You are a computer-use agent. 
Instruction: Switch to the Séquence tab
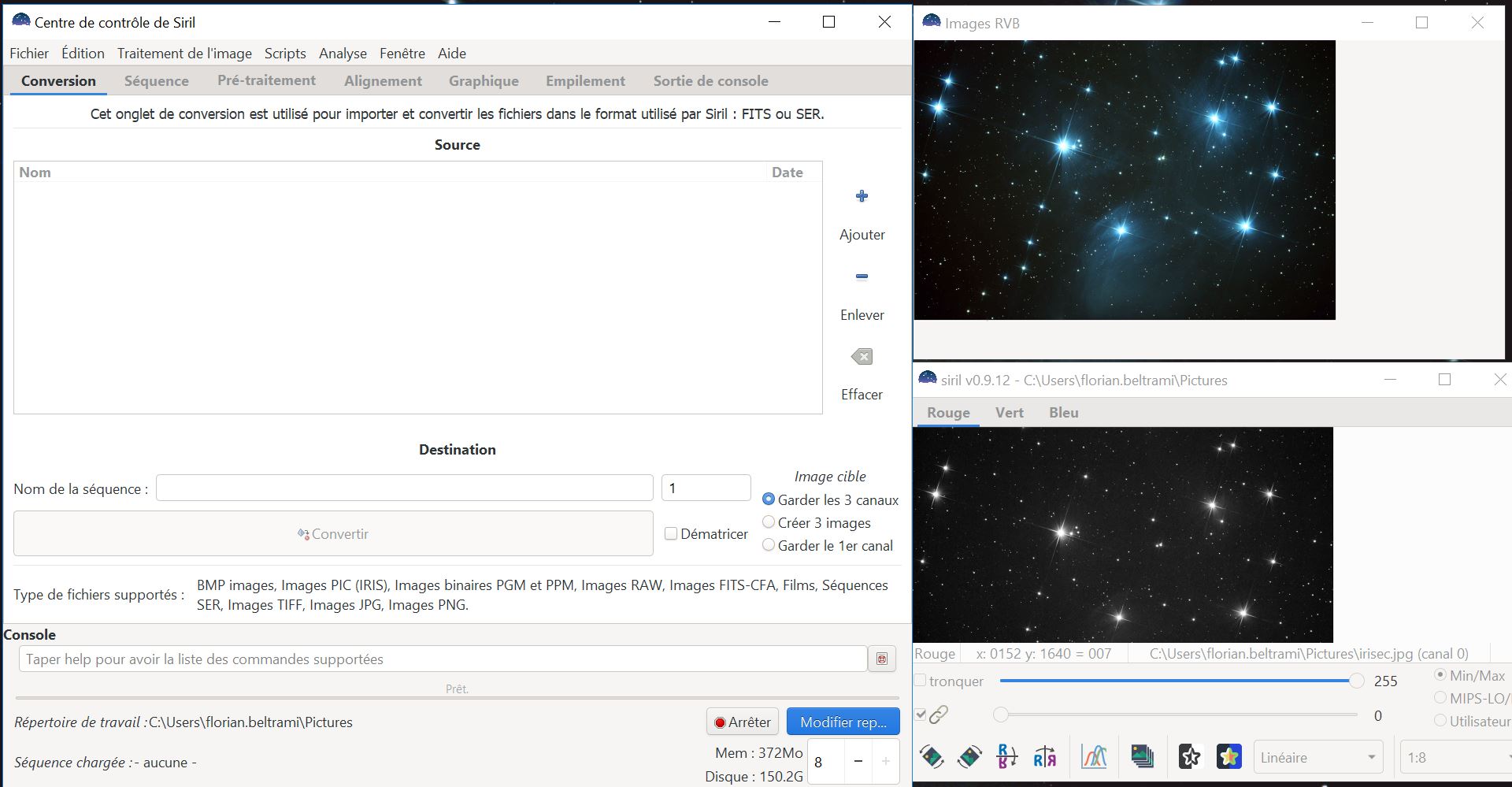click(157, 81)
